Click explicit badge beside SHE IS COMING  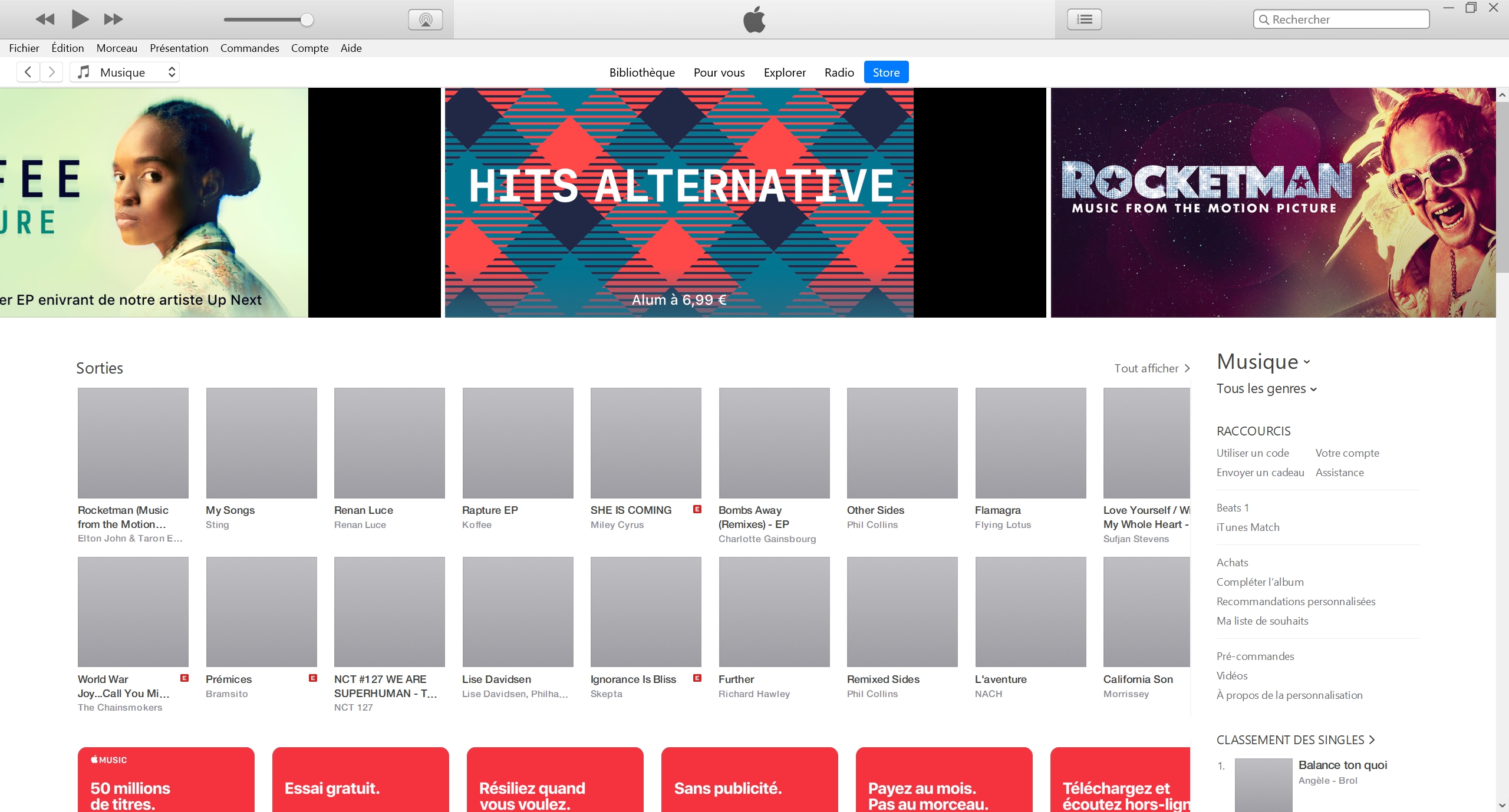coord(697,509)
